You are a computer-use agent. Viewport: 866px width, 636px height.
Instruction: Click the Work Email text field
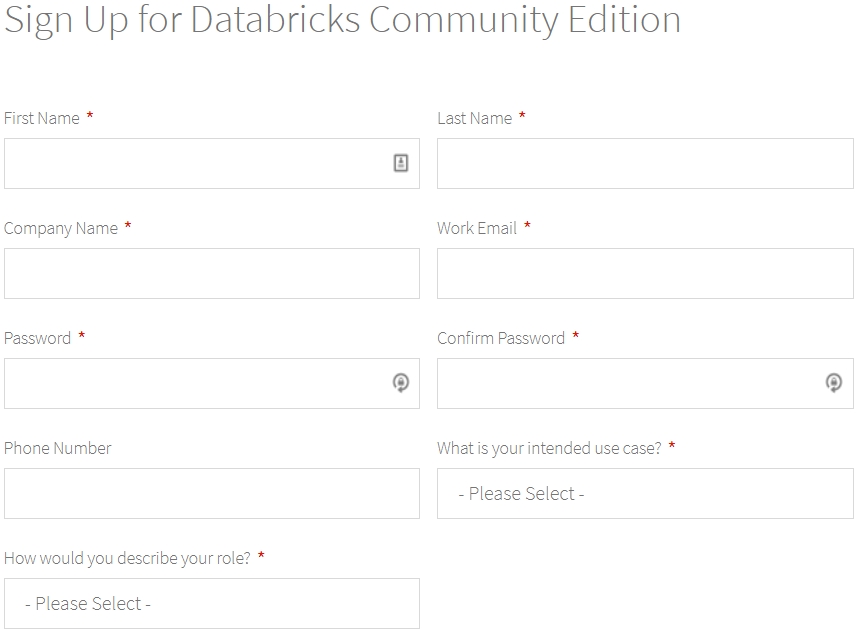coord(645,274)
